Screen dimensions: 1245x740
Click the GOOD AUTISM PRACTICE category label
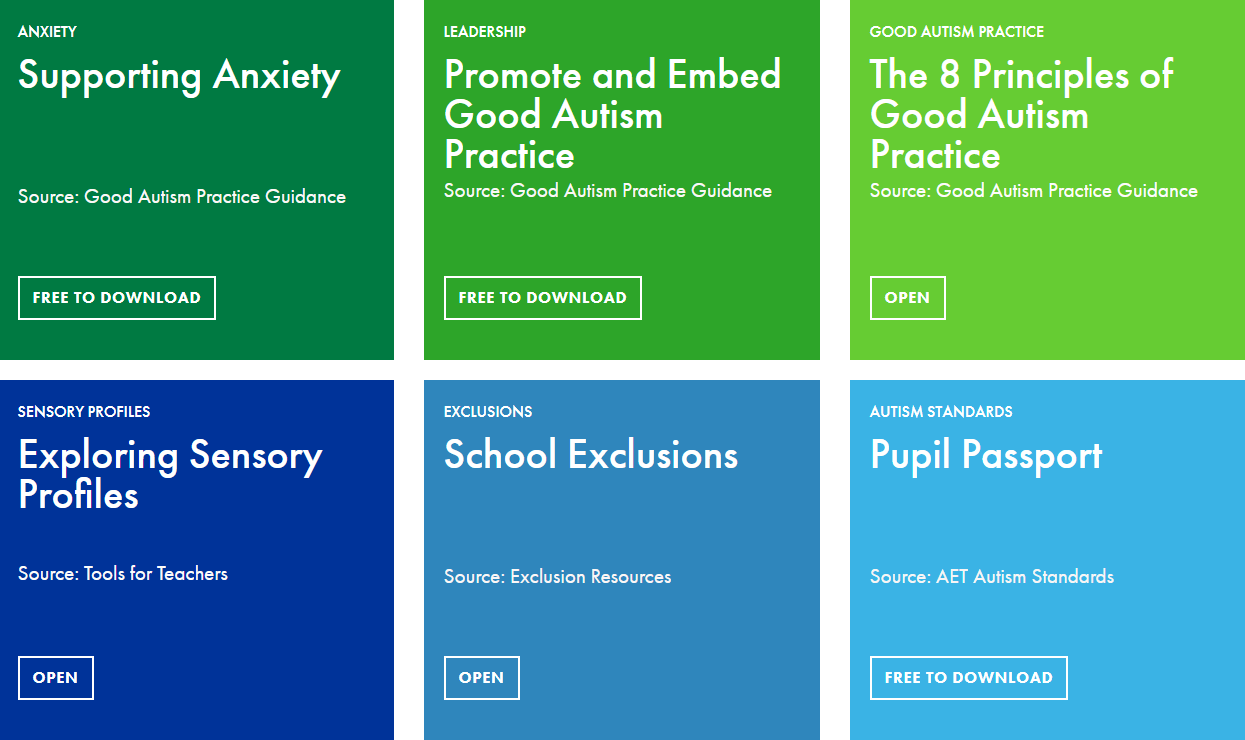(x=956, y=31)
